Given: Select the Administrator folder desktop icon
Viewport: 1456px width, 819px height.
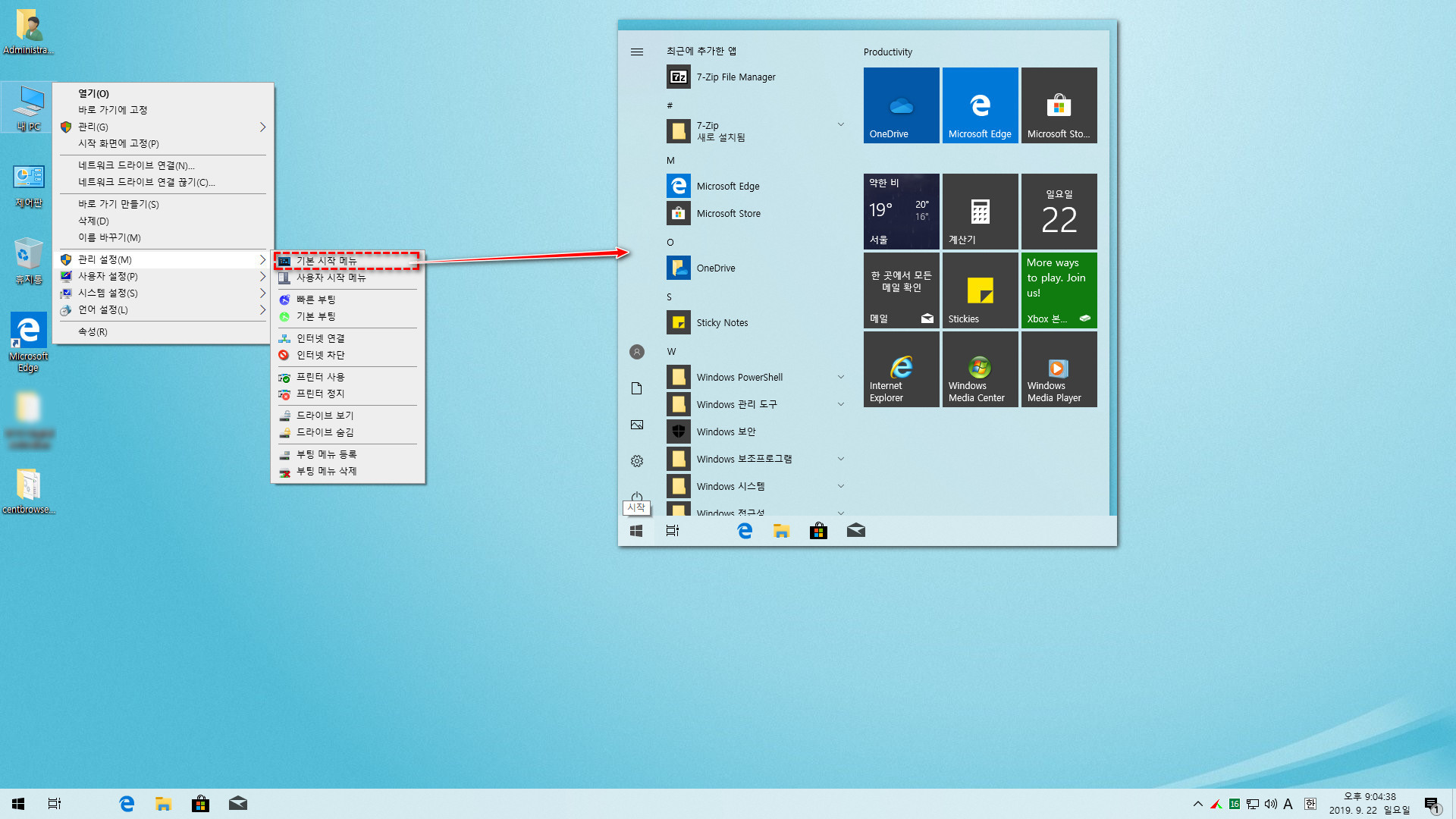Looking at the screenshot, I should (29, 31).
